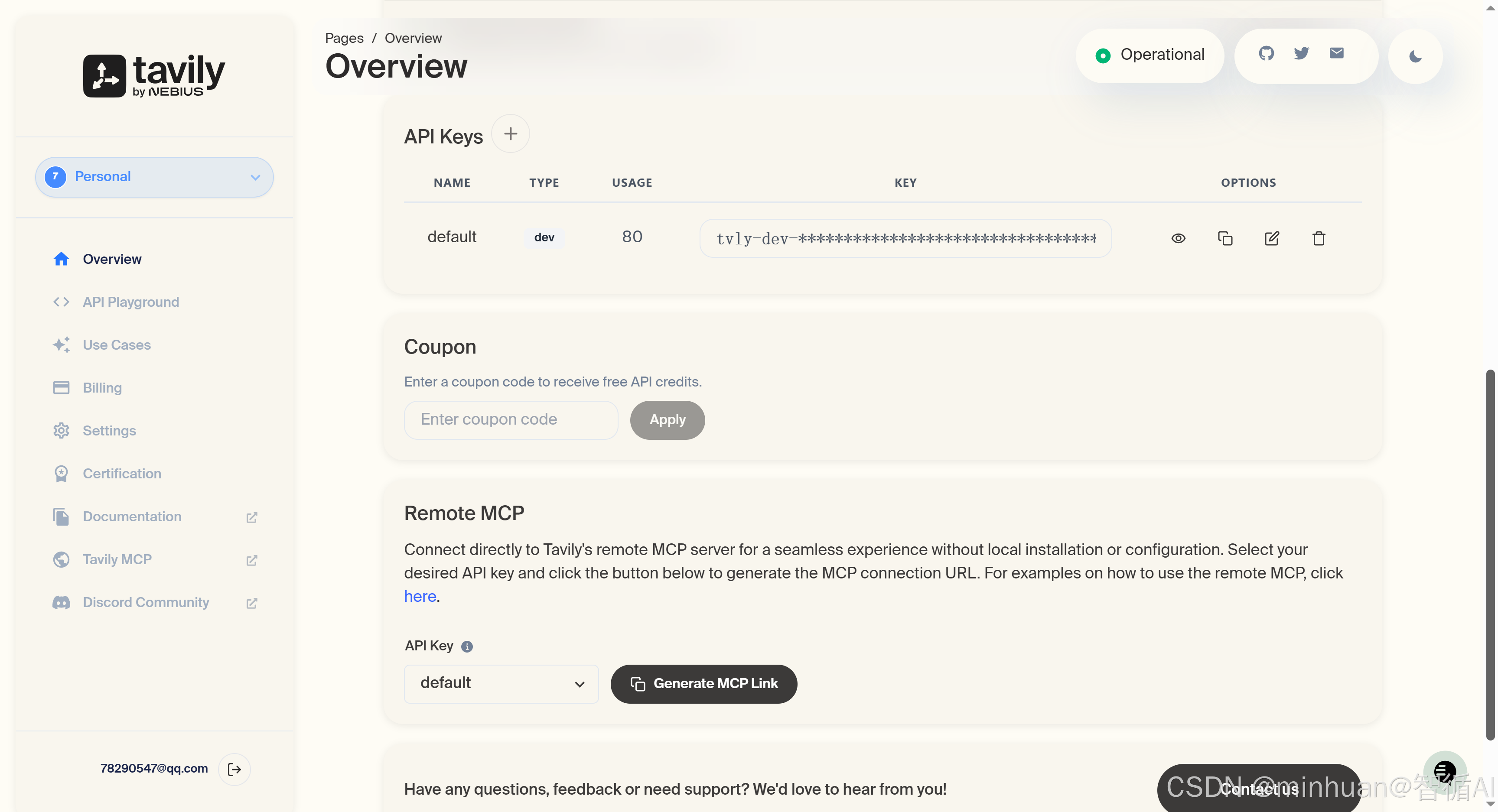Open the API Key default dropdown
Viewport: 1498px width, 812px height.
coord(501,684)
